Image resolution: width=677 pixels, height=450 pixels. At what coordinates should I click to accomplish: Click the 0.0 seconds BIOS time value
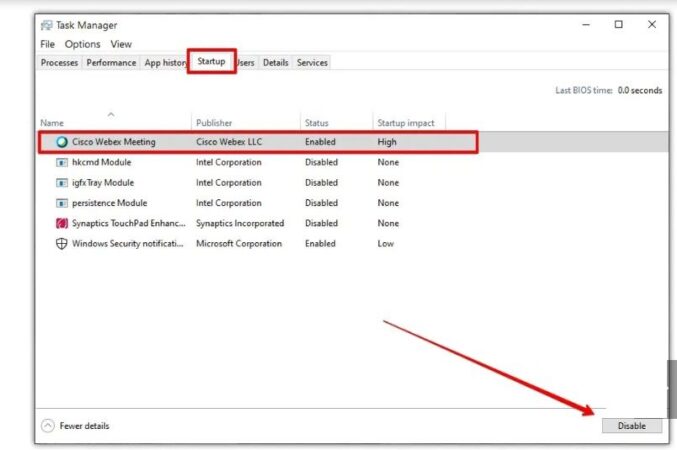pos(640,90)
